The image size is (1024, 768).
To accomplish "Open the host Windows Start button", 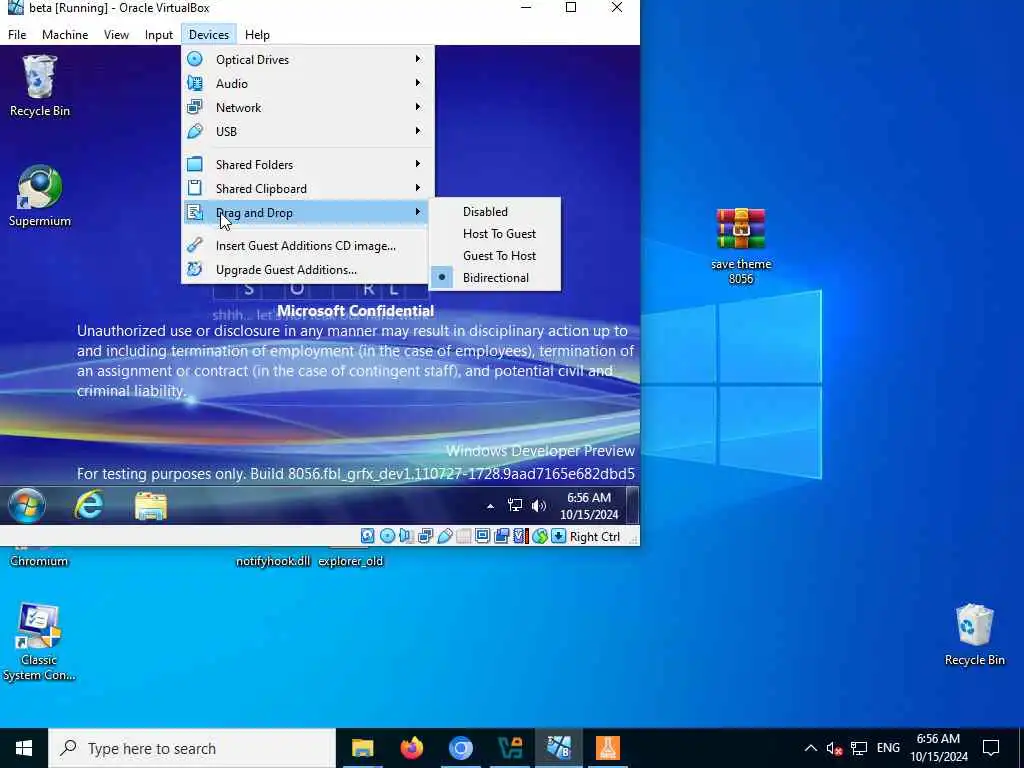I will 24,748.
